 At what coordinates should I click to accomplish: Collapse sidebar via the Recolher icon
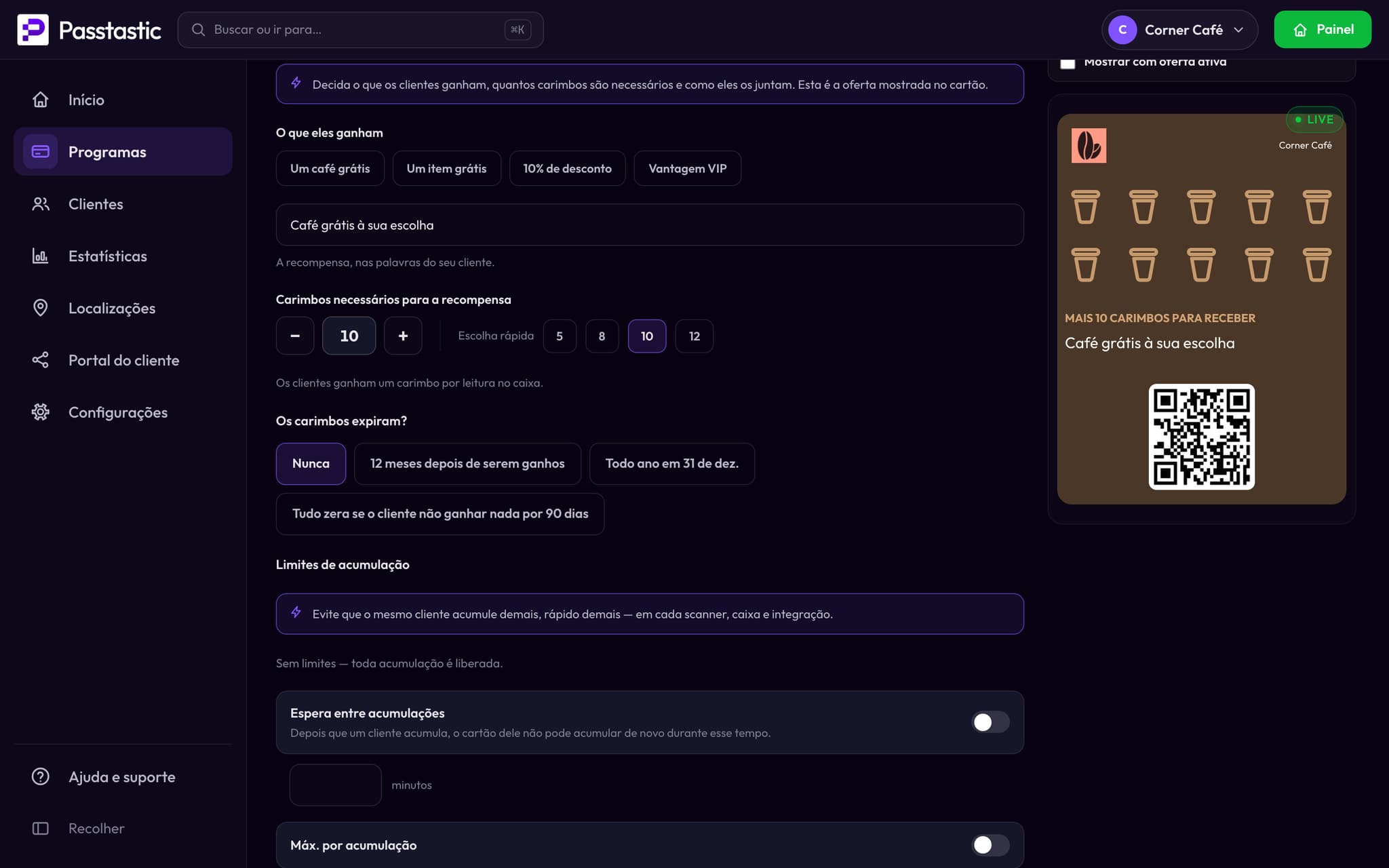pyautogui.click(x=41, y=829)
